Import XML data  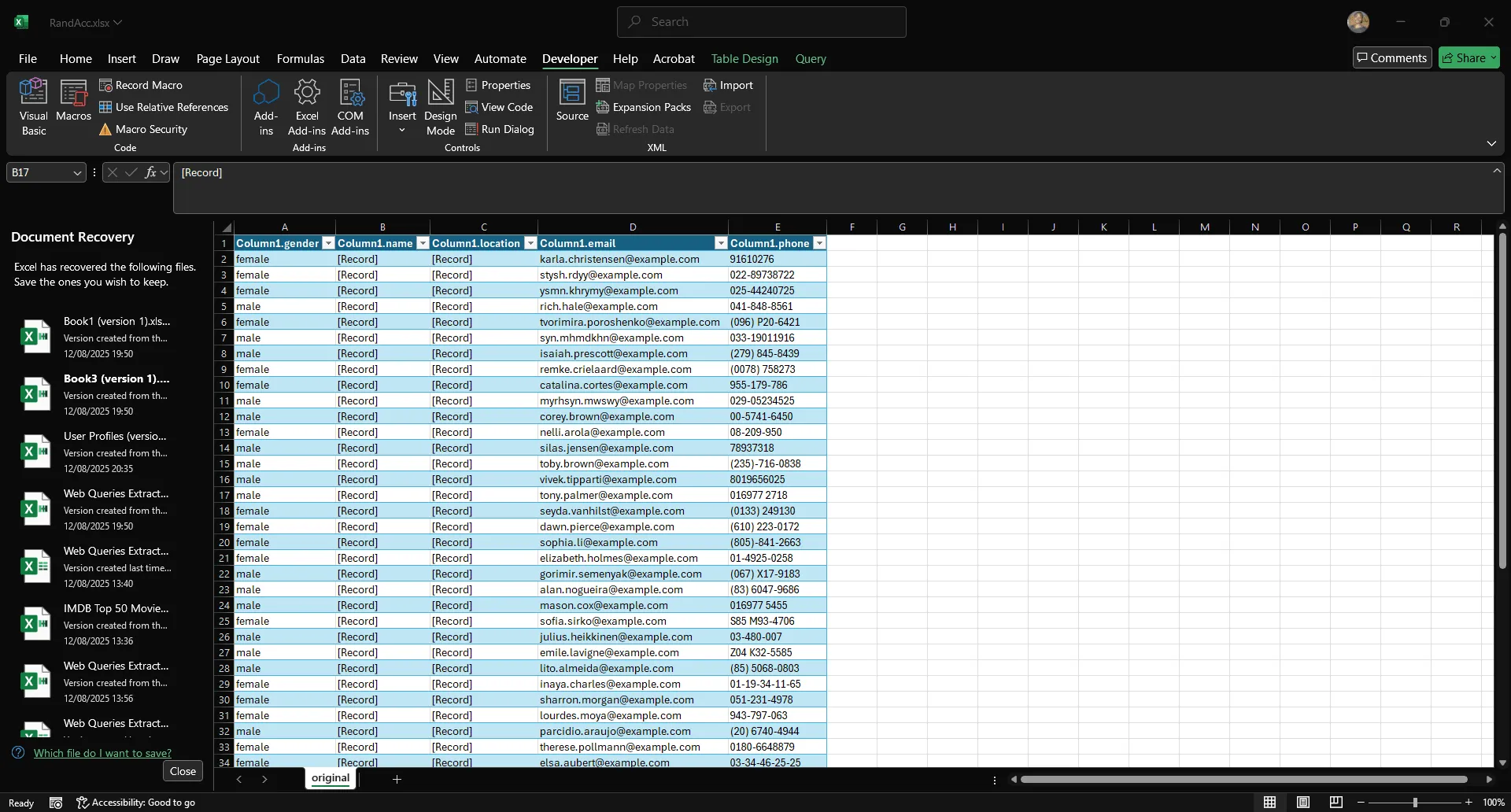(728, 85)
